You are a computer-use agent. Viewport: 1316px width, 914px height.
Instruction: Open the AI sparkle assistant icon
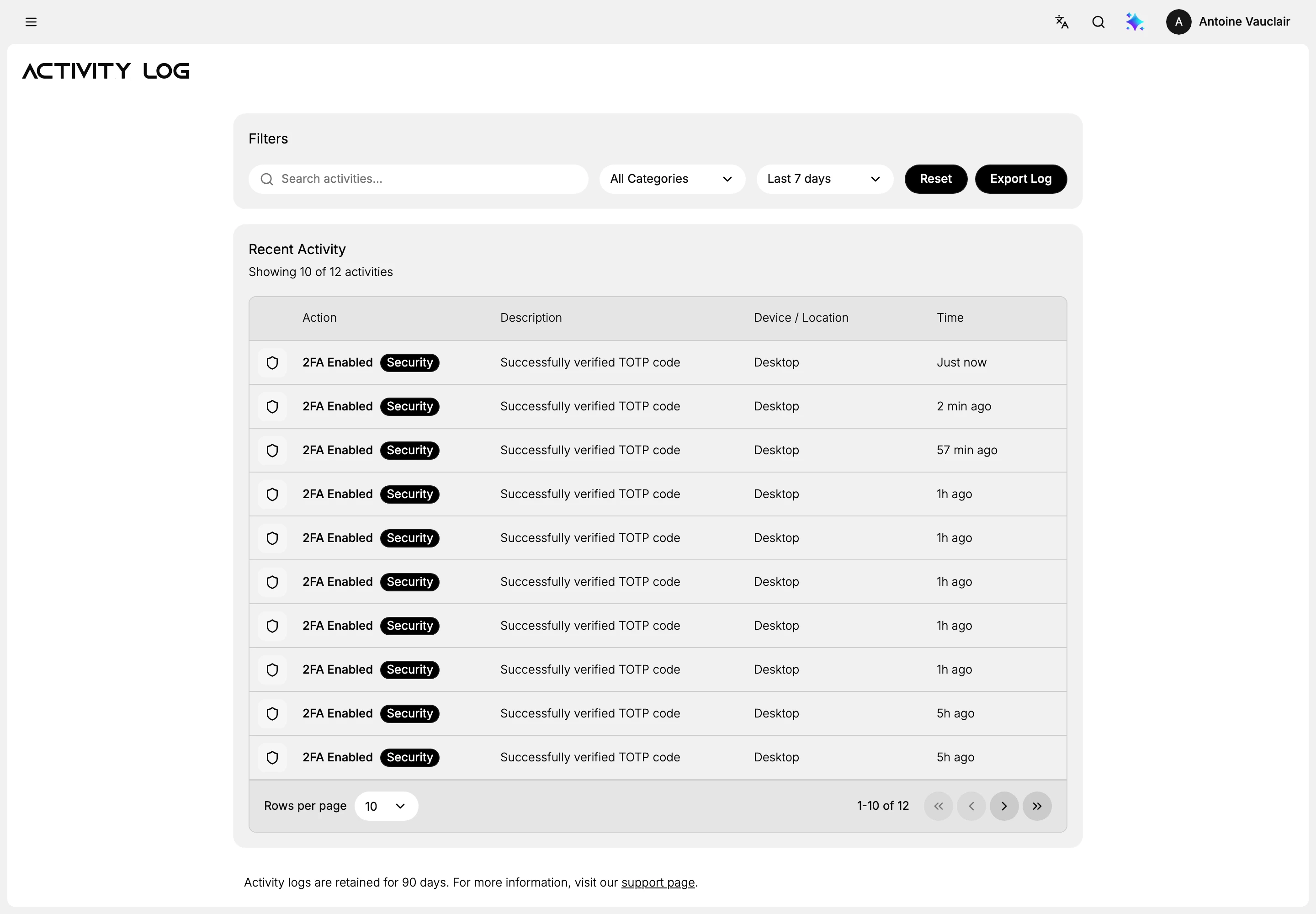click(x=1135, y=22)
